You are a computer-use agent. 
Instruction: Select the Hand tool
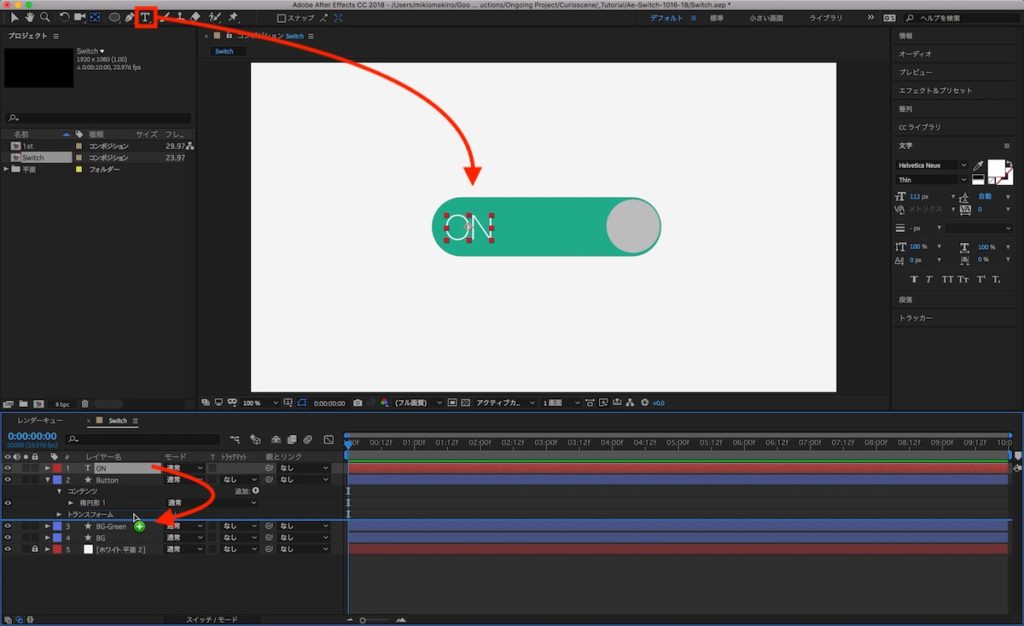coord(29,17)
